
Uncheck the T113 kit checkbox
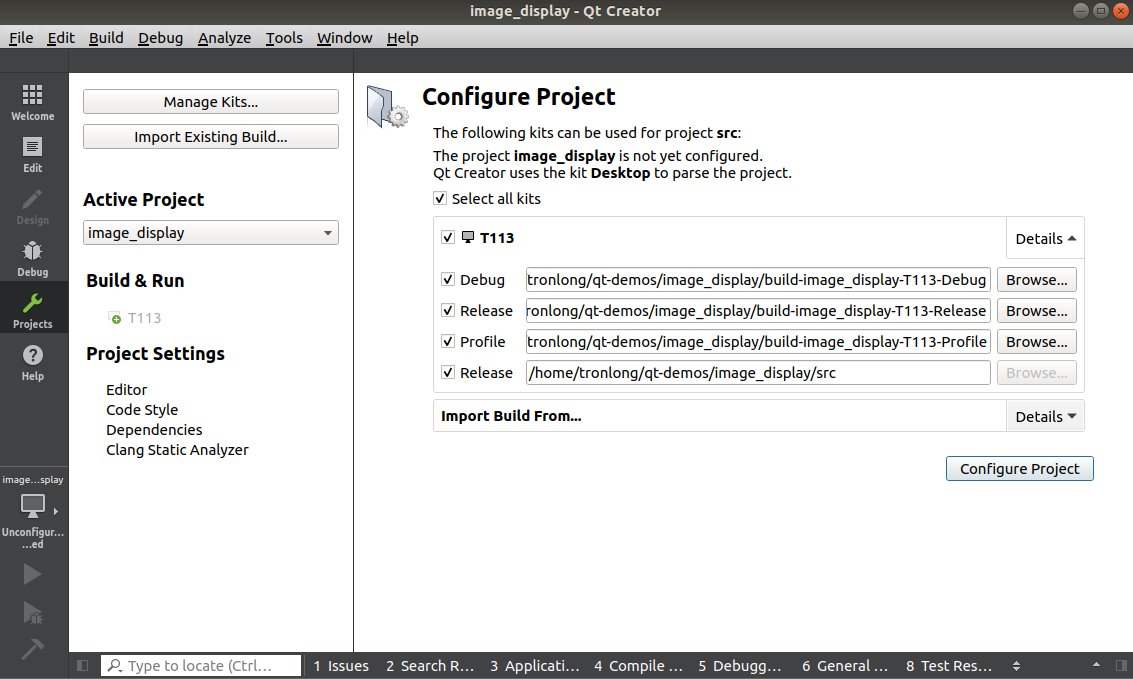447,237
